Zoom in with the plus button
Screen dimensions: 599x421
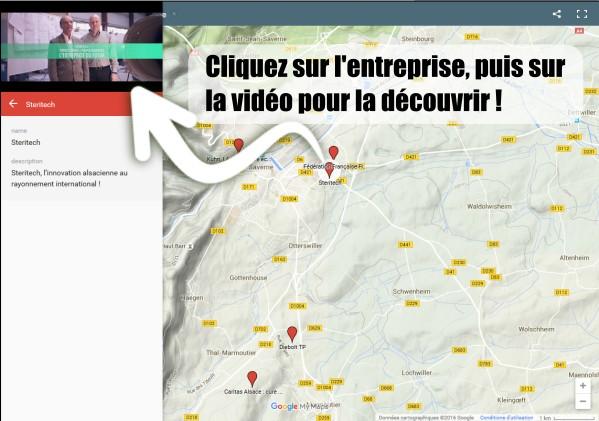tap(583, 386)
